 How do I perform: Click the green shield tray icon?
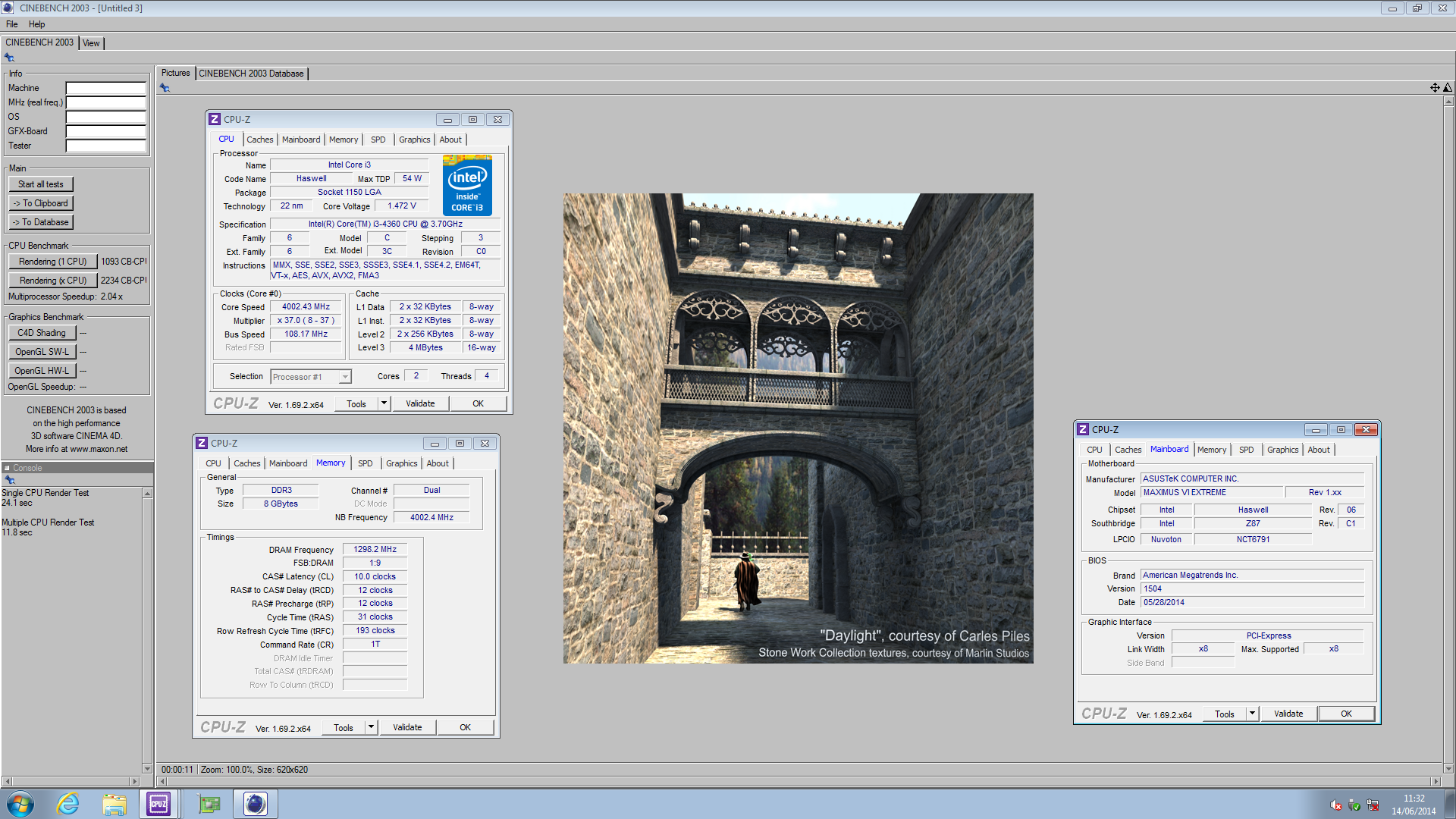pyautogui.click(x=1354, y=805)
